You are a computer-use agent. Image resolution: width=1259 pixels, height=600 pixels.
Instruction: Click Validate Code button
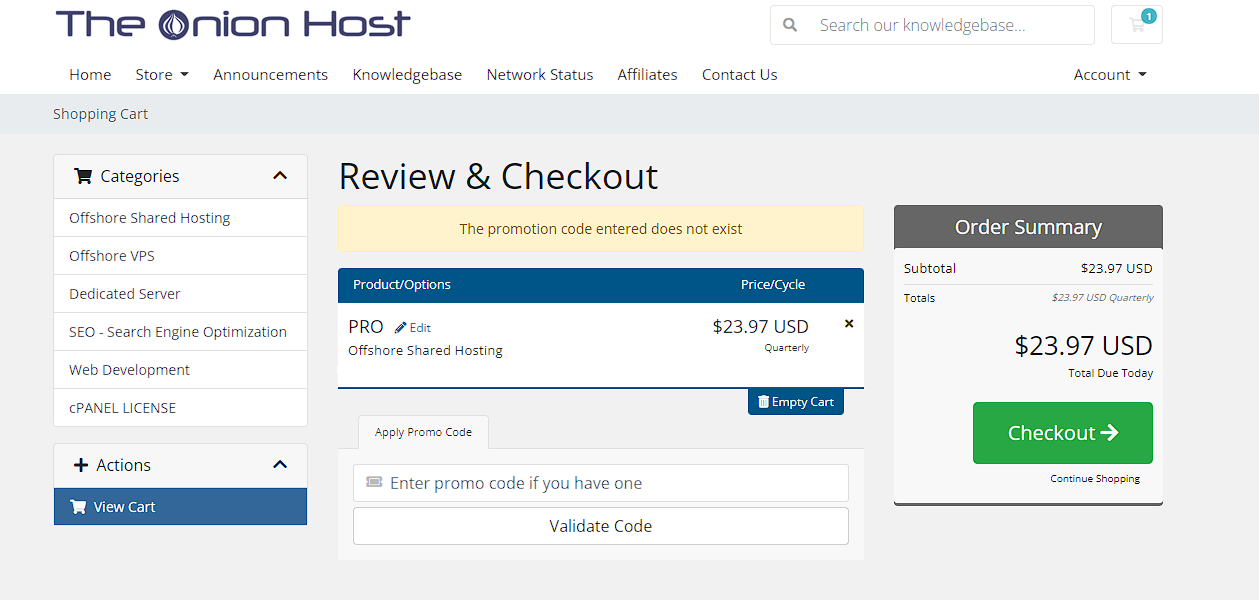[x=601, y=526]
